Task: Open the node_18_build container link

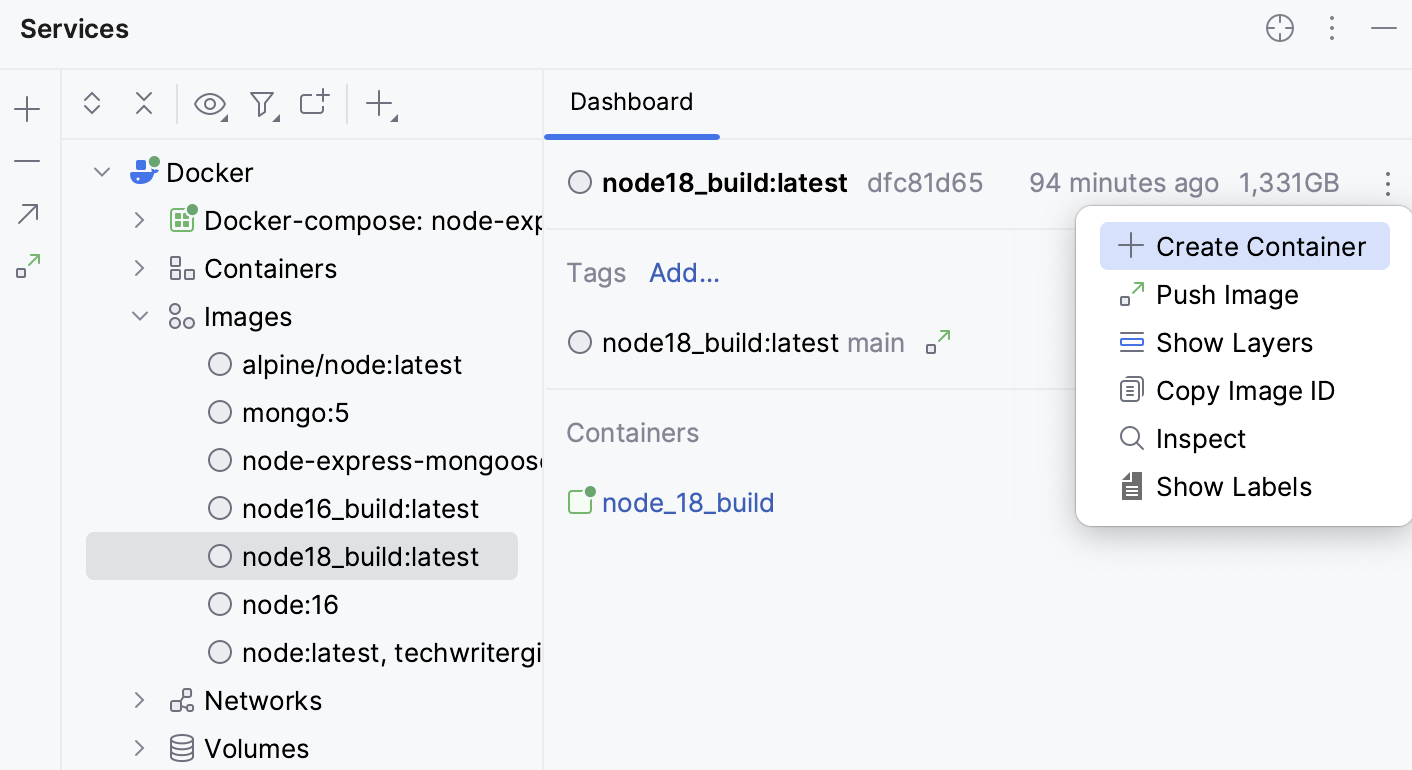Action: click(x=688, y=502)
